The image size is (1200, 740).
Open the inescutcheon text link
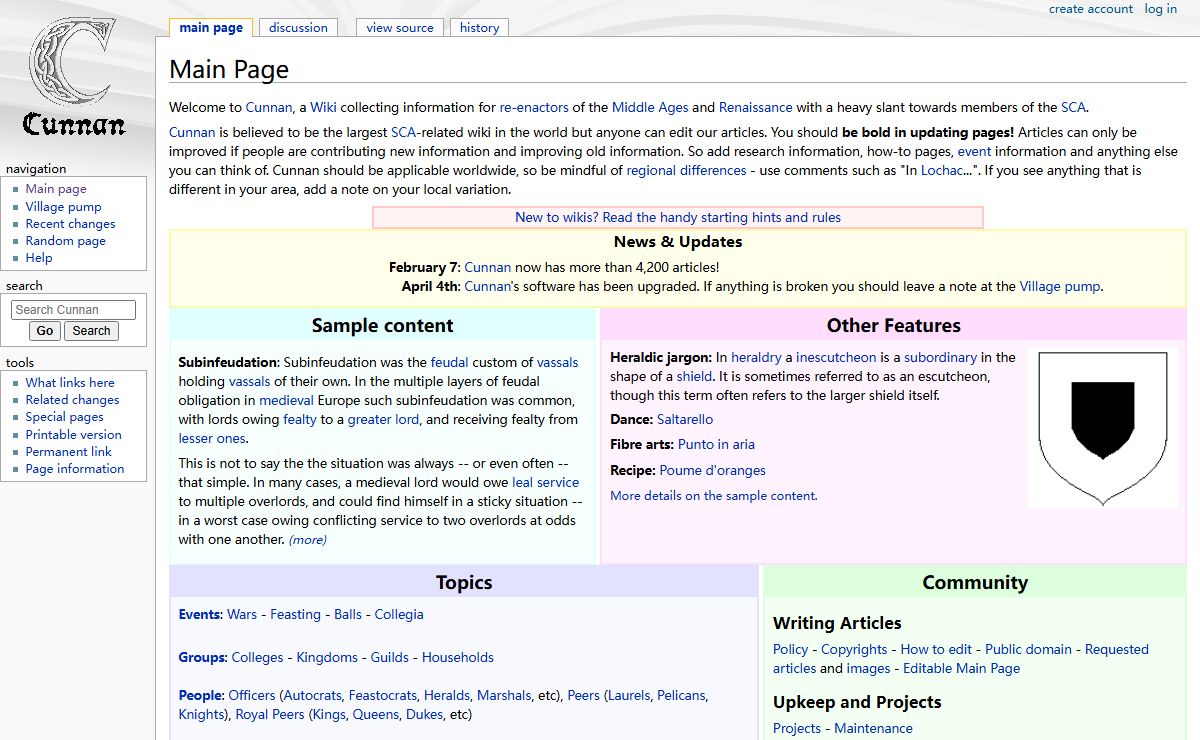tap(836, 358)
